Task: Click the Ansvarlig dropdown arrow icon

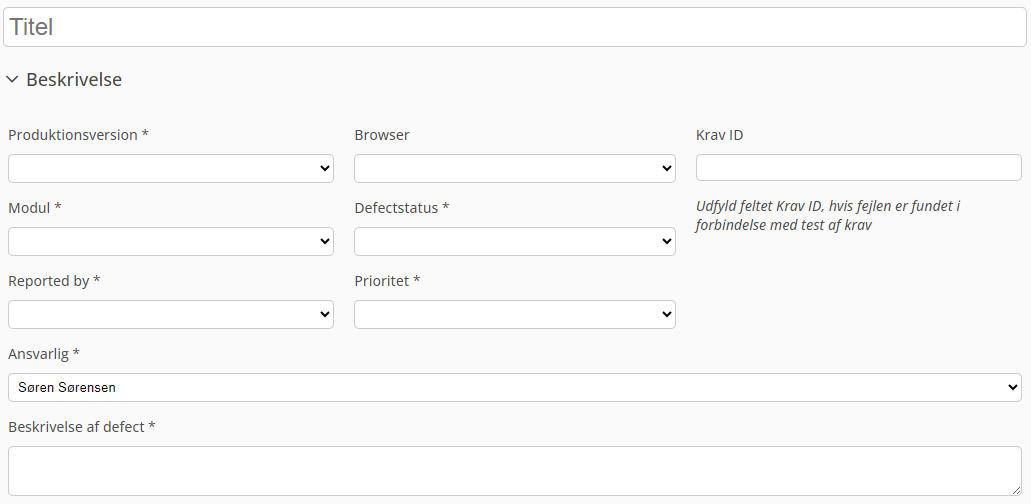Action: tap(1012, 388)
